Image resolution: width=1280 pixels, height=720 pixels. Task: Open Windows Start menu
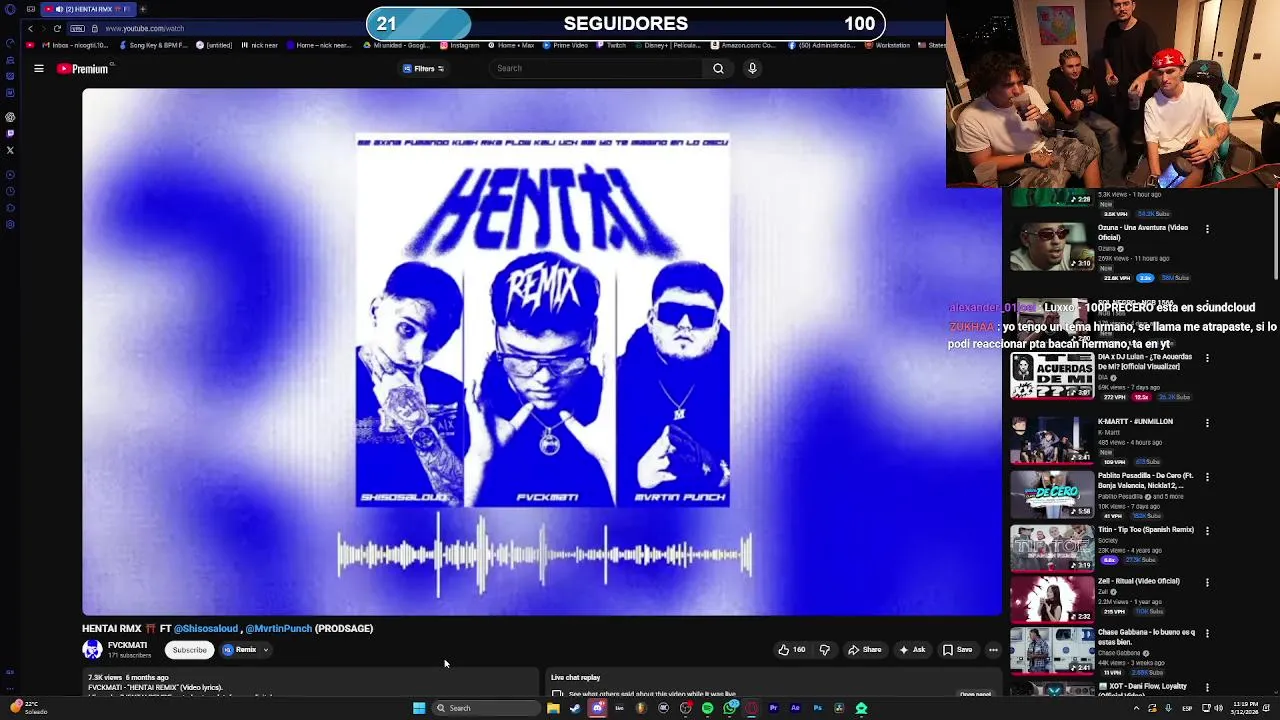[x=419, y=708]
